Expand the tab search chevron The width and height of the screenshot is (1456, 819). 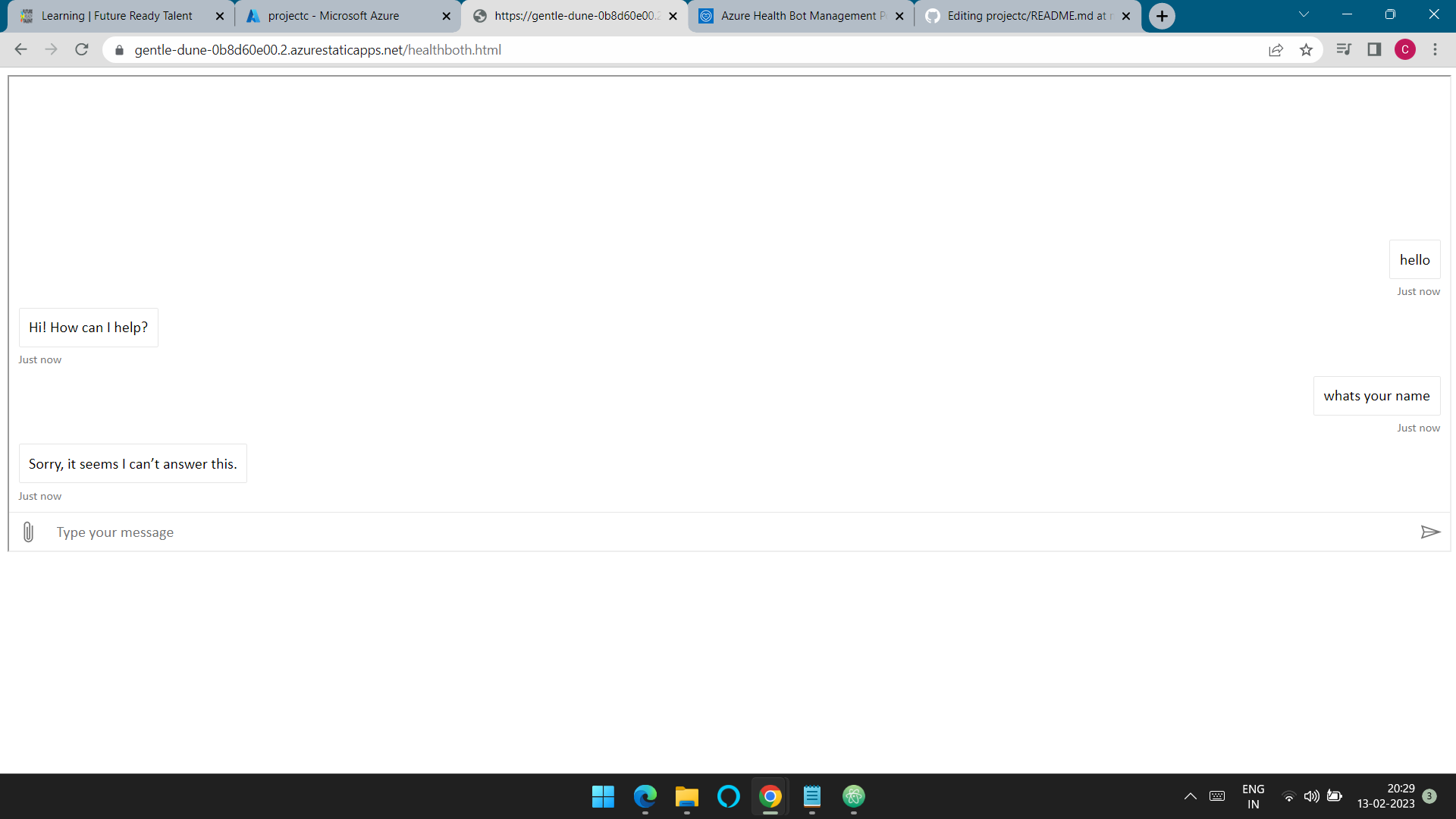click(x=1304, y=14)
